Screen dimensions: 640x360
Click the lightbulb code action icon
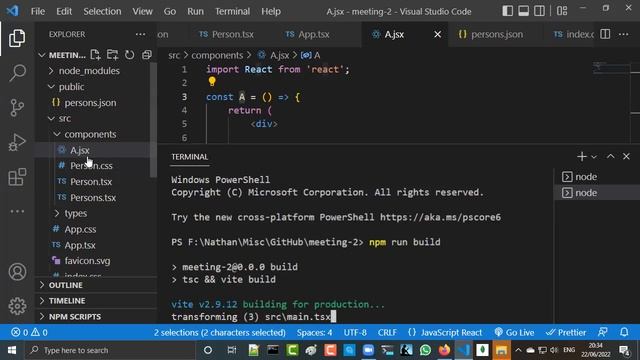(x=212, y=82)
